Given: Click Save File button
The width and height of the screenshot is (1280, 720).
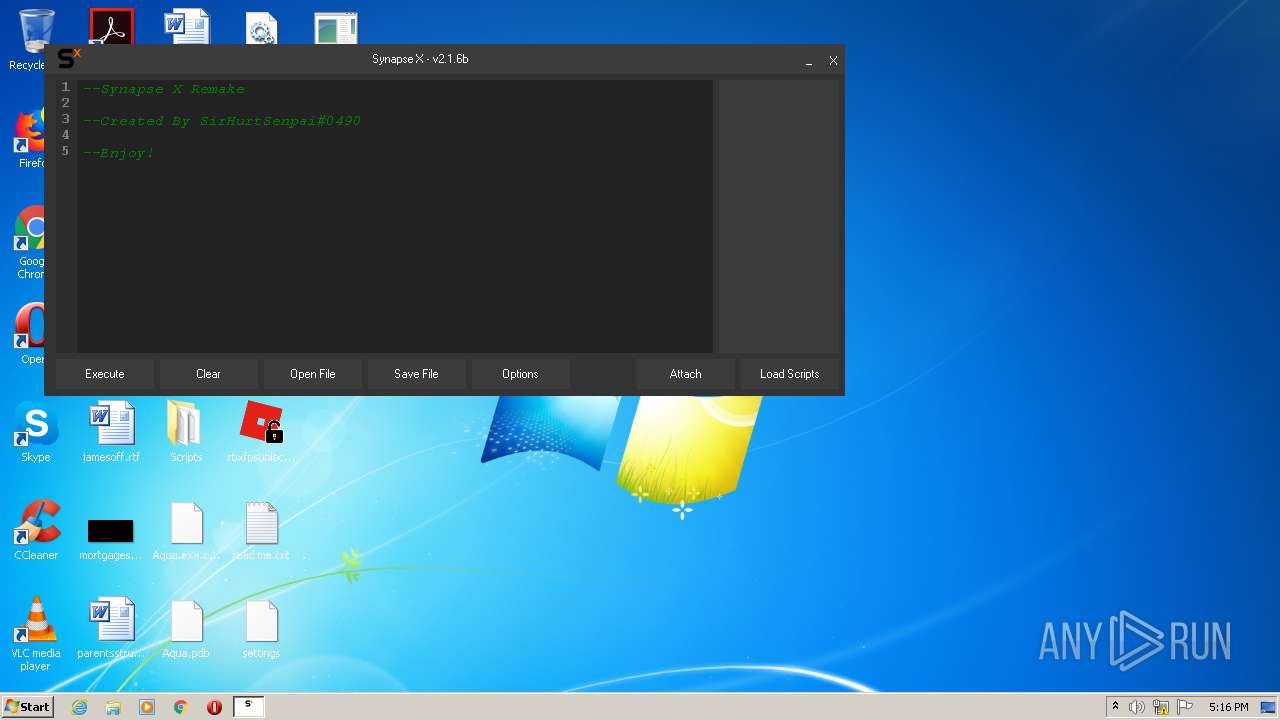Looking at the screenshot, I should pos(416,374).
